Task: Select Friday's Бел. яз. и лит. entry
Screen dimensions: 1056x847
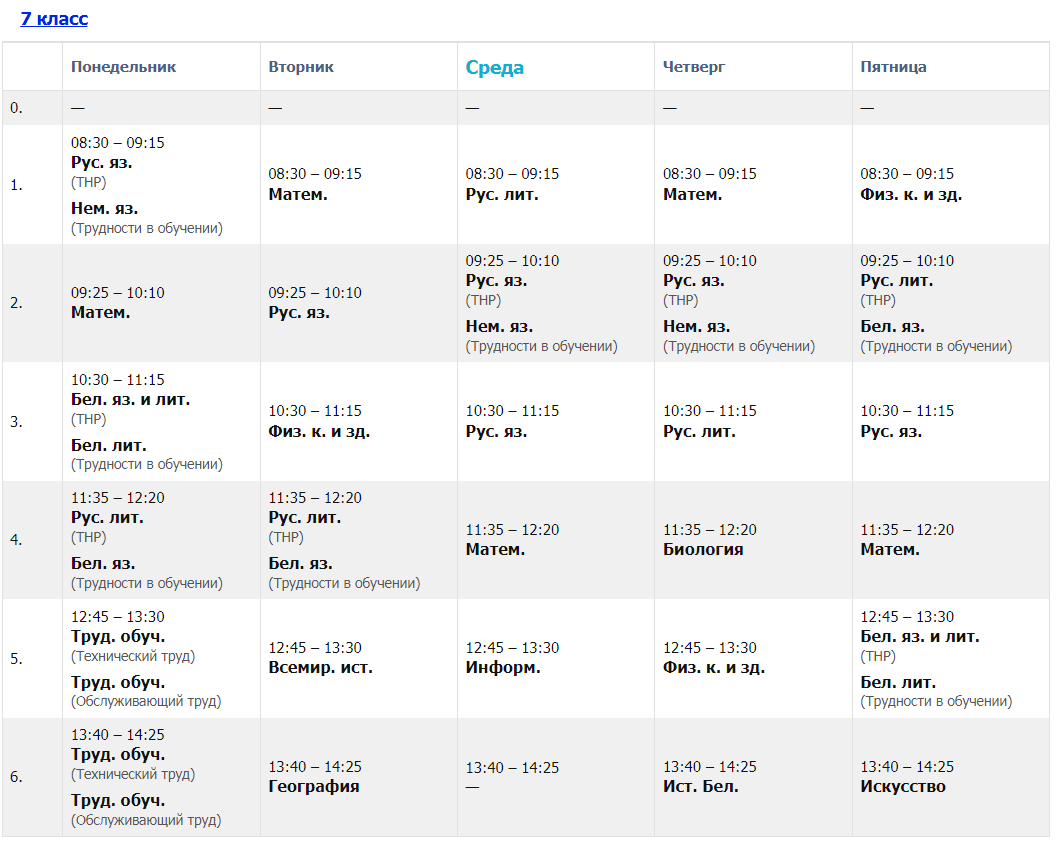Action: pyautogui.click(x=920, y=637)
